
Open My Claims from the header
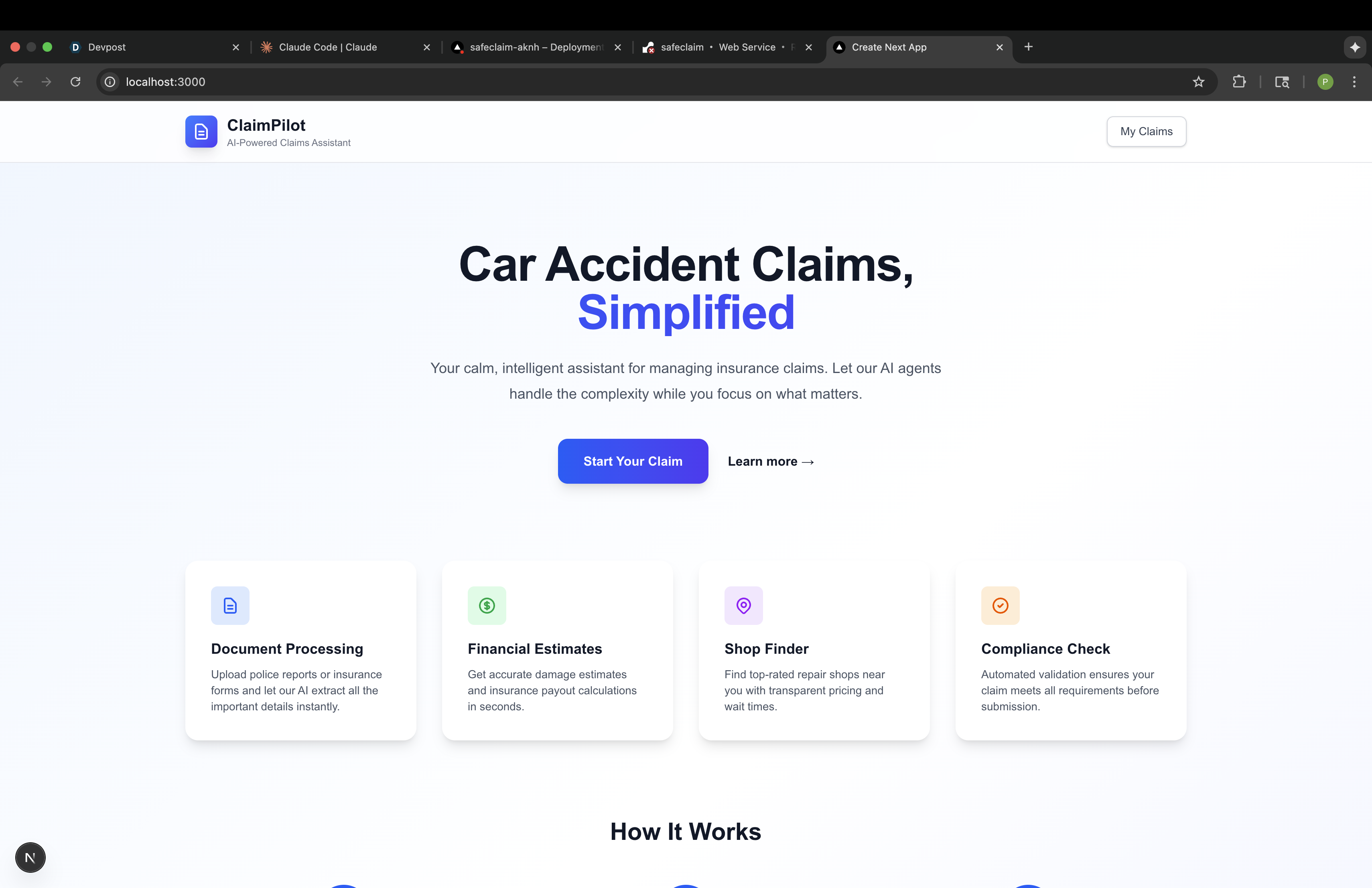1146,132
